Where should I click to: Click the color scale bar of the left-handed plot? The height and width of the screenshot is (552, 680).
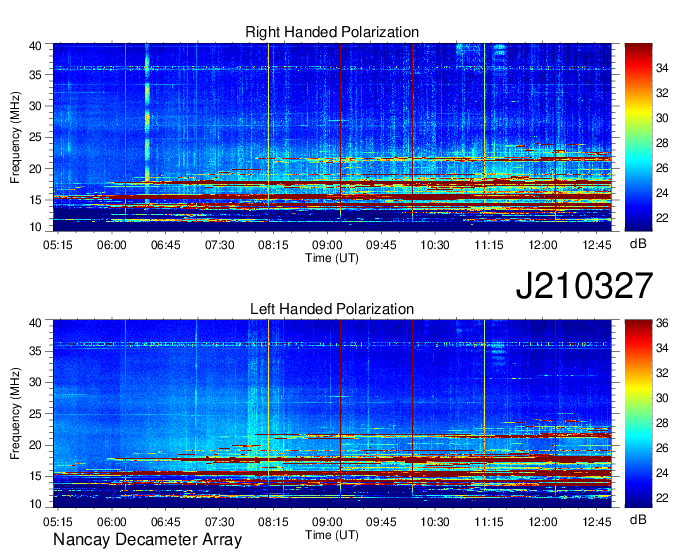(638, 413)
